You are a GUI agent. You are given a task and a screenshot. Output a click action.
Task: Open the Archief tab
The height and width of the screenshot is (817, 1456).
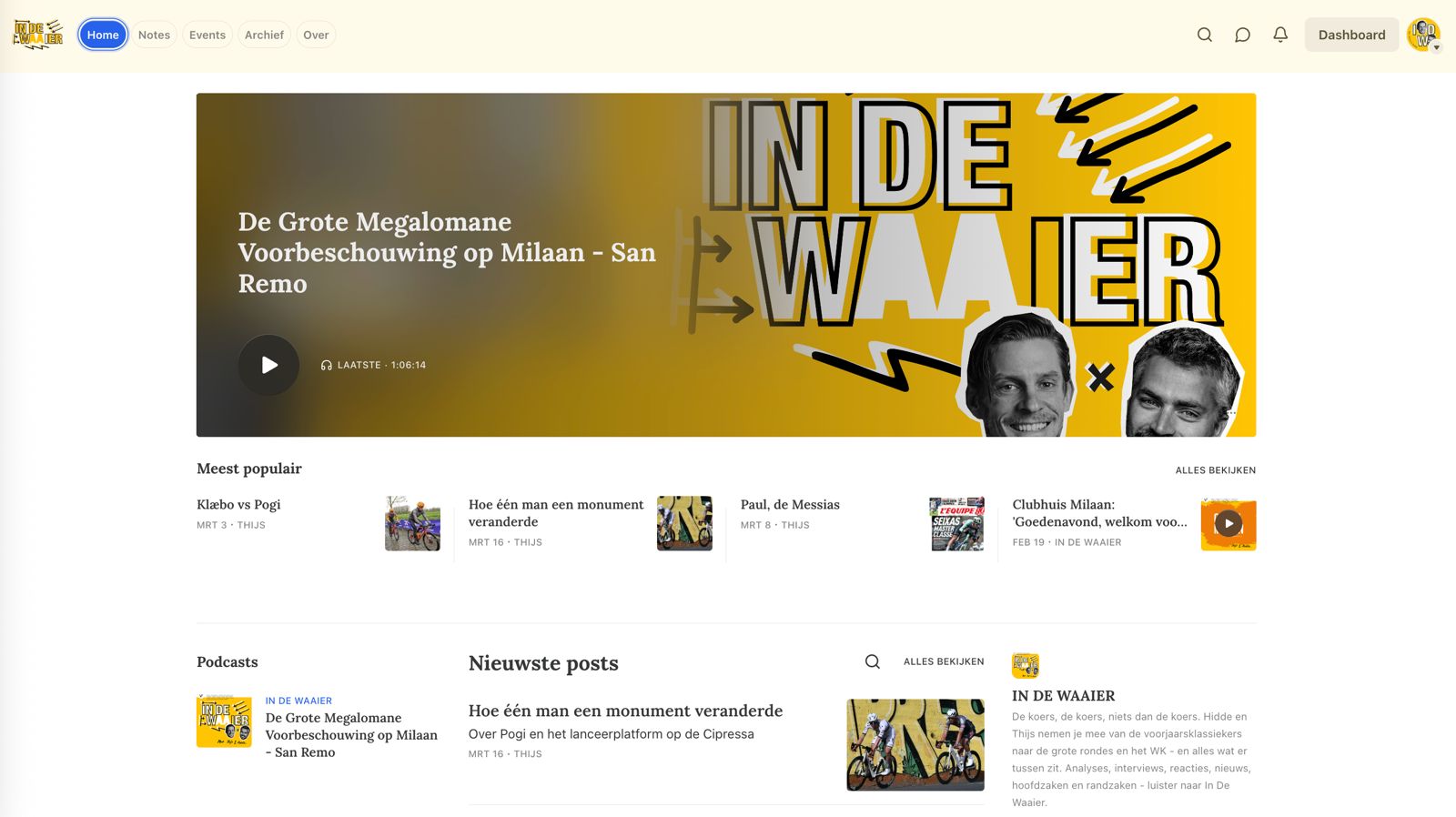tap(264, 35)
